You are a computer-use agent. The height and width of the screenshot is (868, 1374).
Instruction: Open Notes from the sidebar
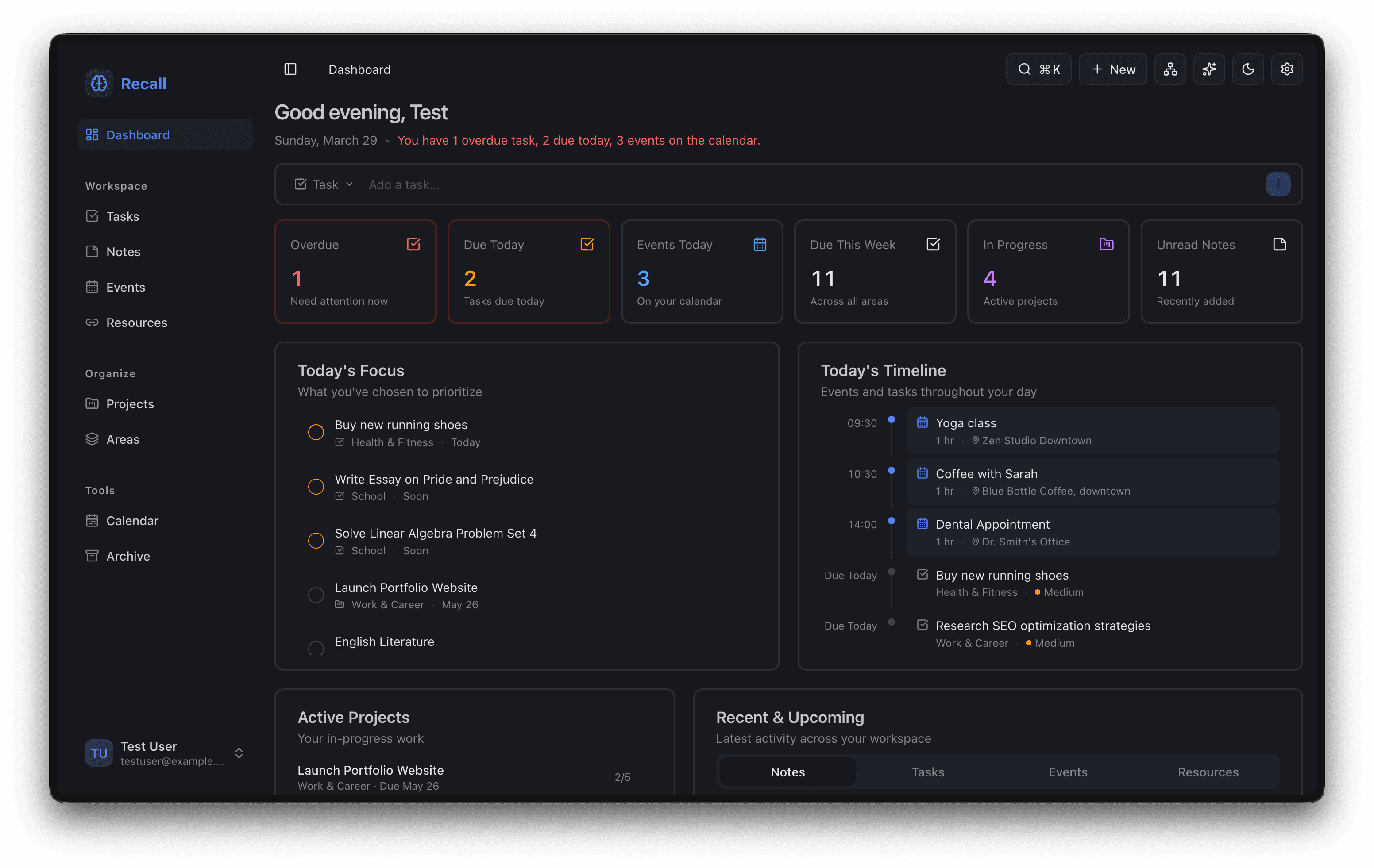coord(123,251)
